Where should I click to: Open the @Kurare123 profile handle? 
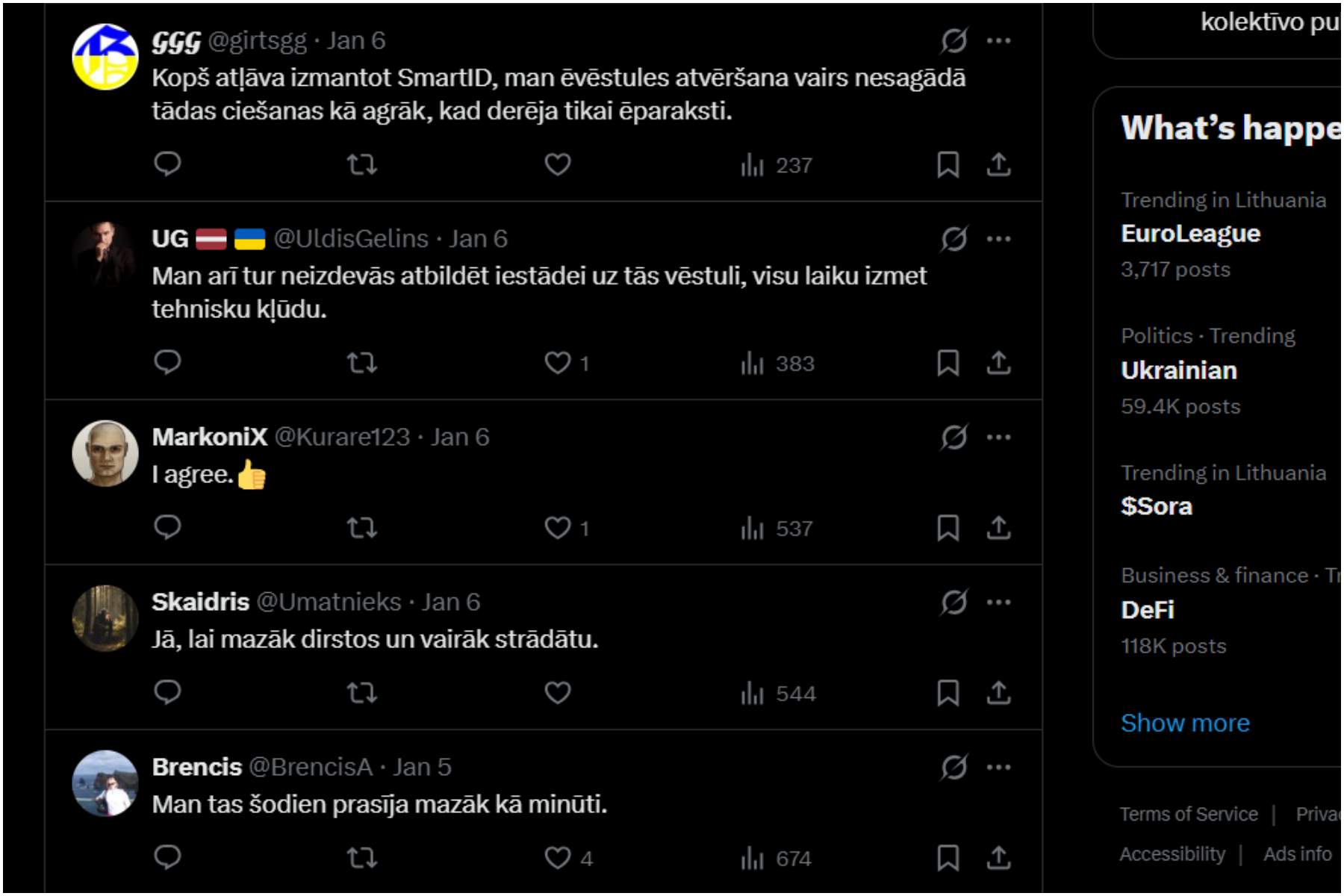pos(342,437)
